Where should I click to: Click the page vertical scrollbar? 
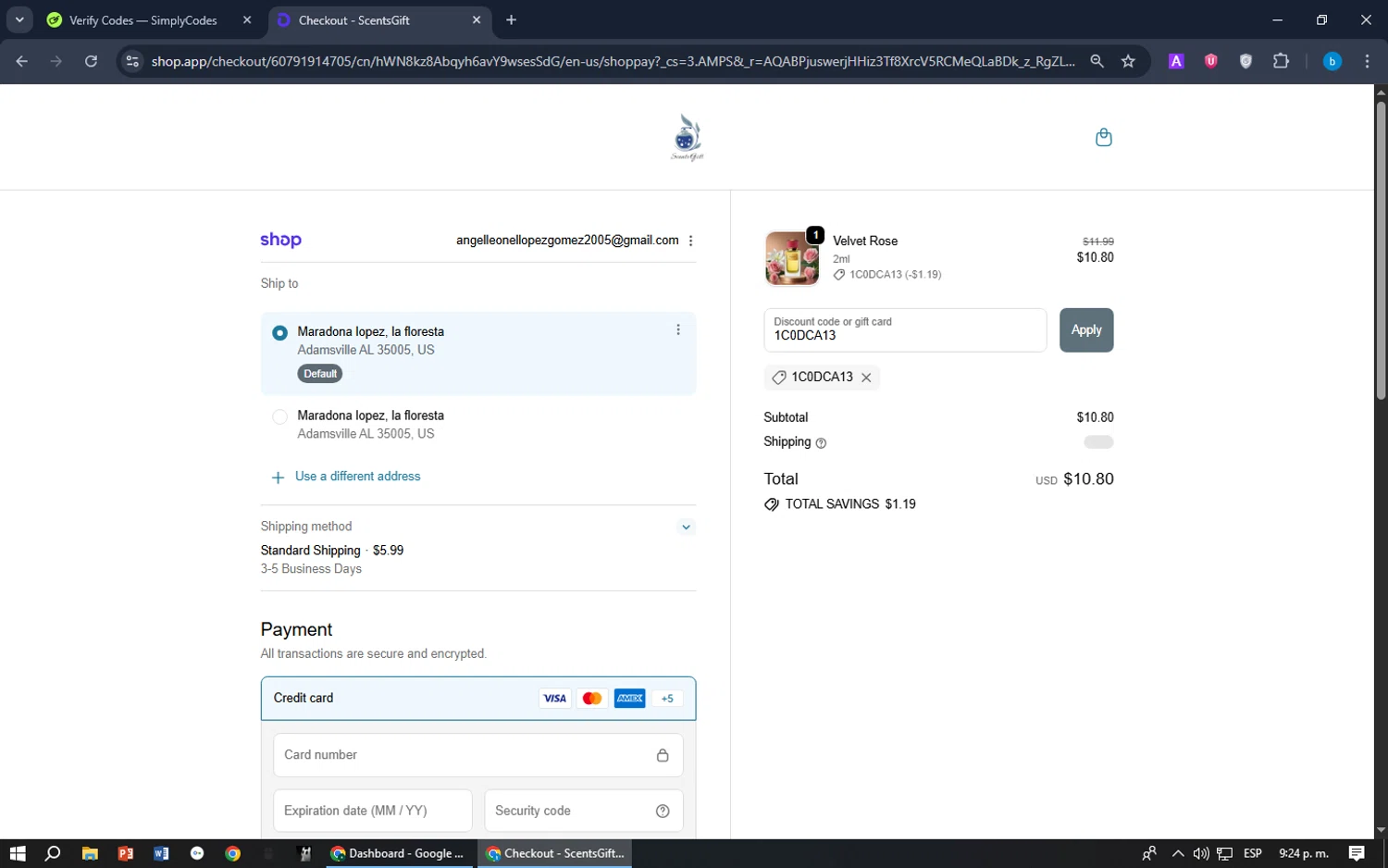(1381, 250)
